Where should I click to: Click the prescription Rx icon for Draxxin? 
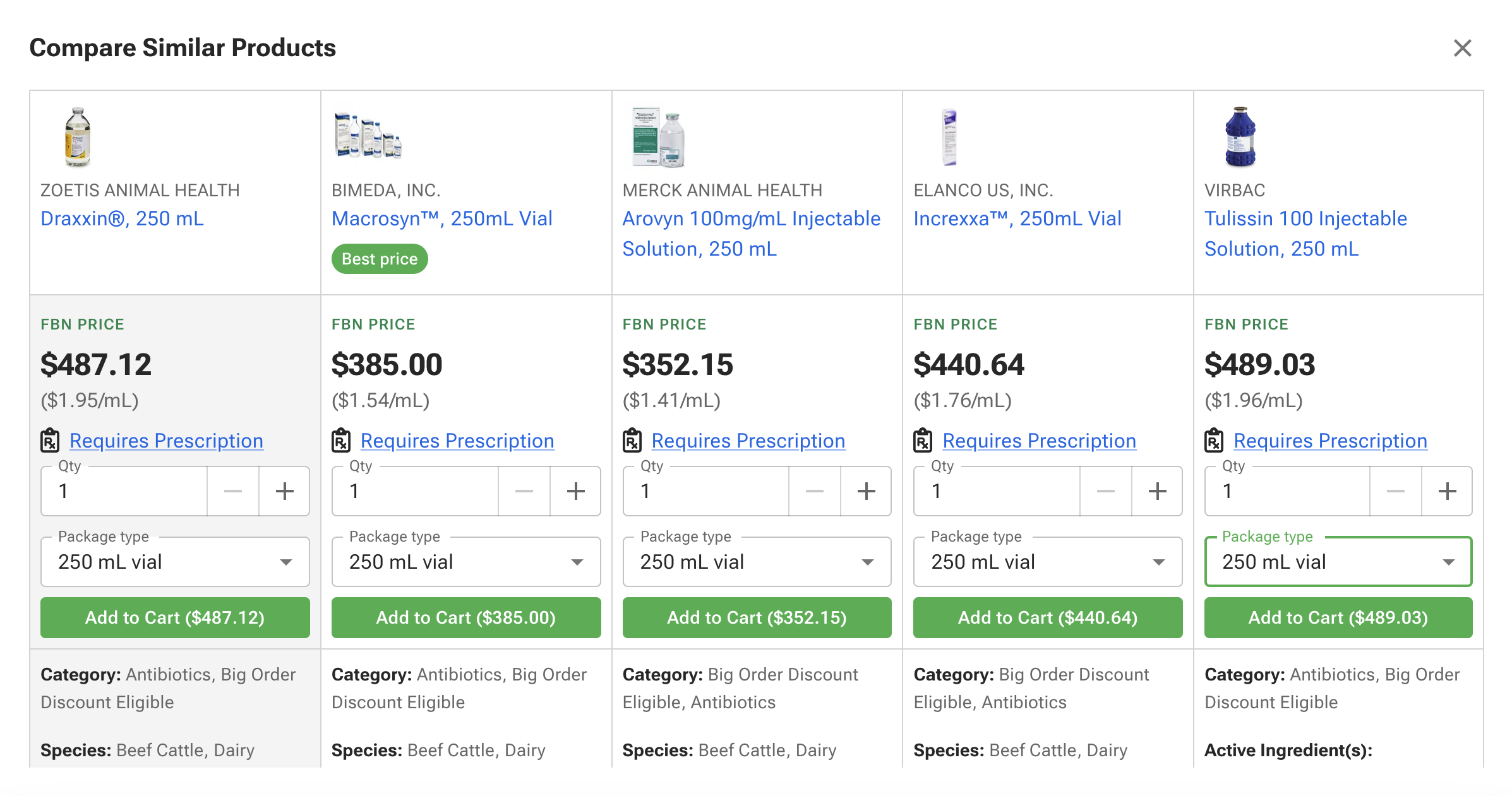pos(50,441)
